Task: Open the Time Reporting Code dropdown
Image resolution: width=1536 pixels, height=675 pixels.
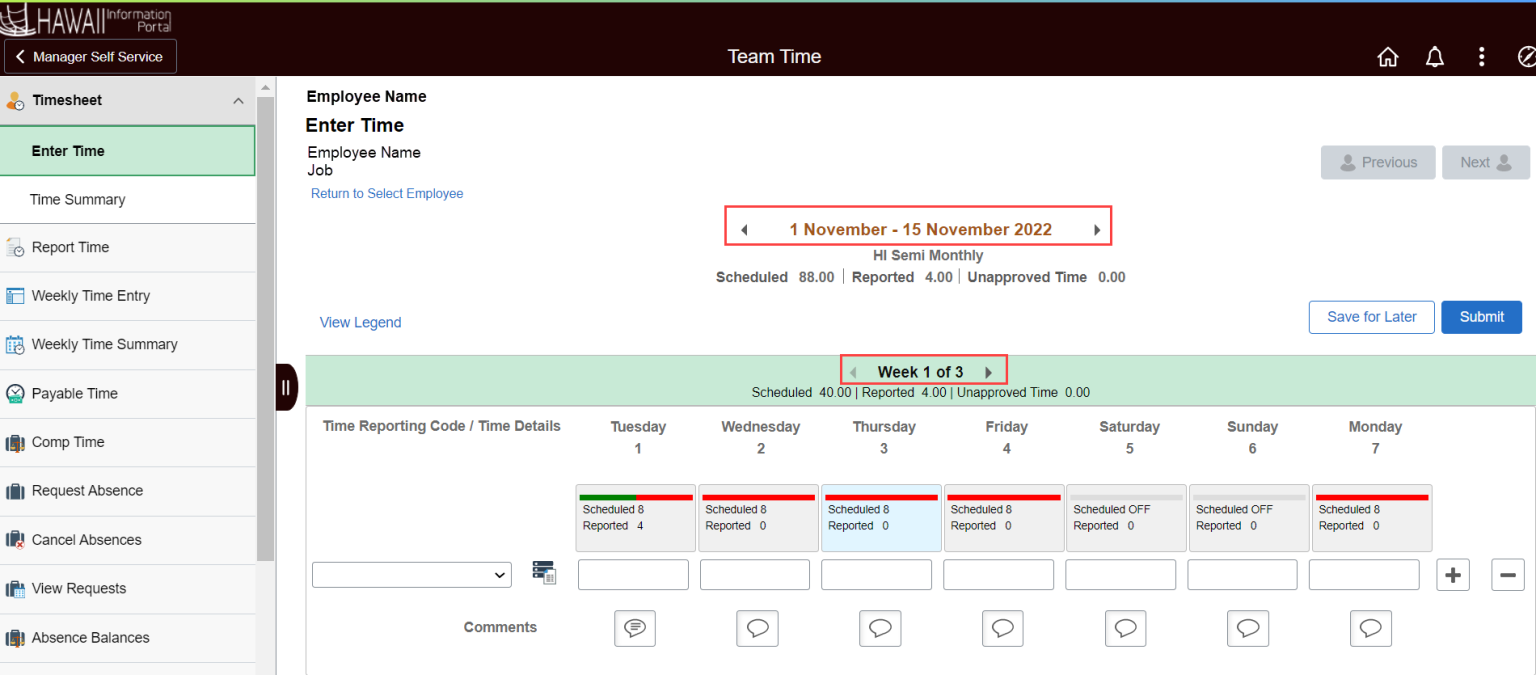Action: [411, 574]
